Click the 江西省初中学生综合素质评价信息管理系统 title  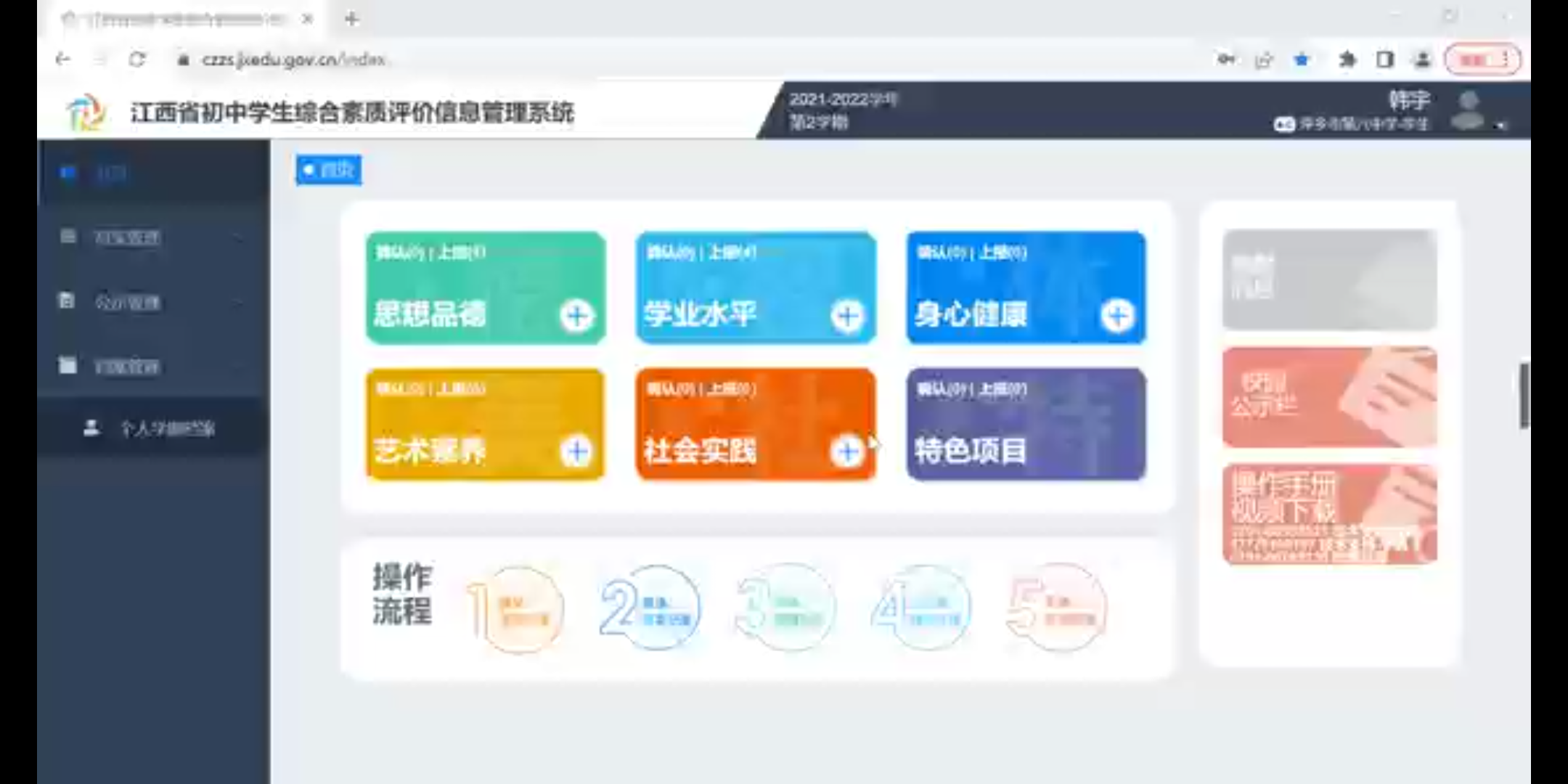pos(352,113)
